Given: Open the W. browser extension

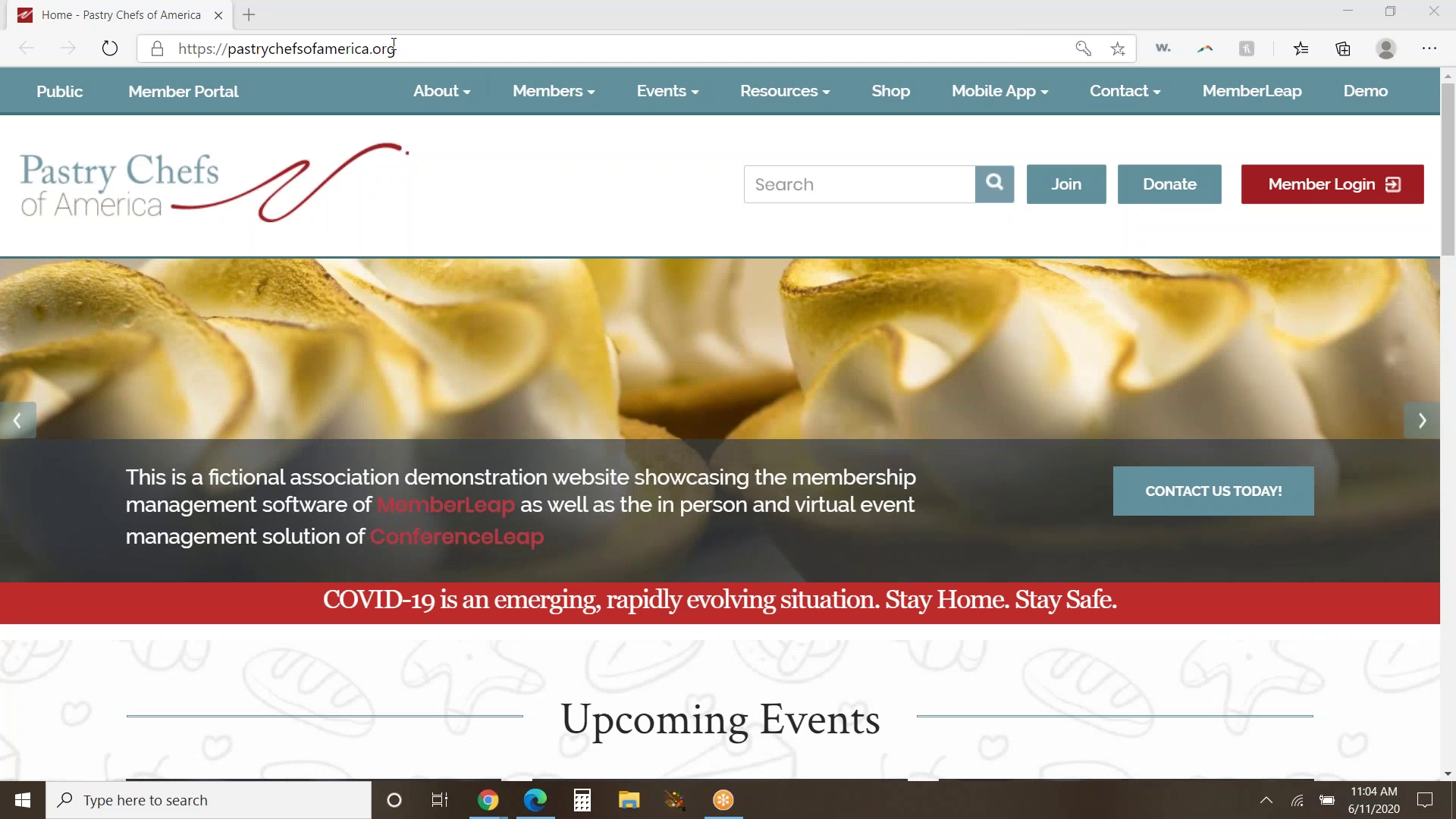Looking at the screenshot, I should tap(1163, 49).
